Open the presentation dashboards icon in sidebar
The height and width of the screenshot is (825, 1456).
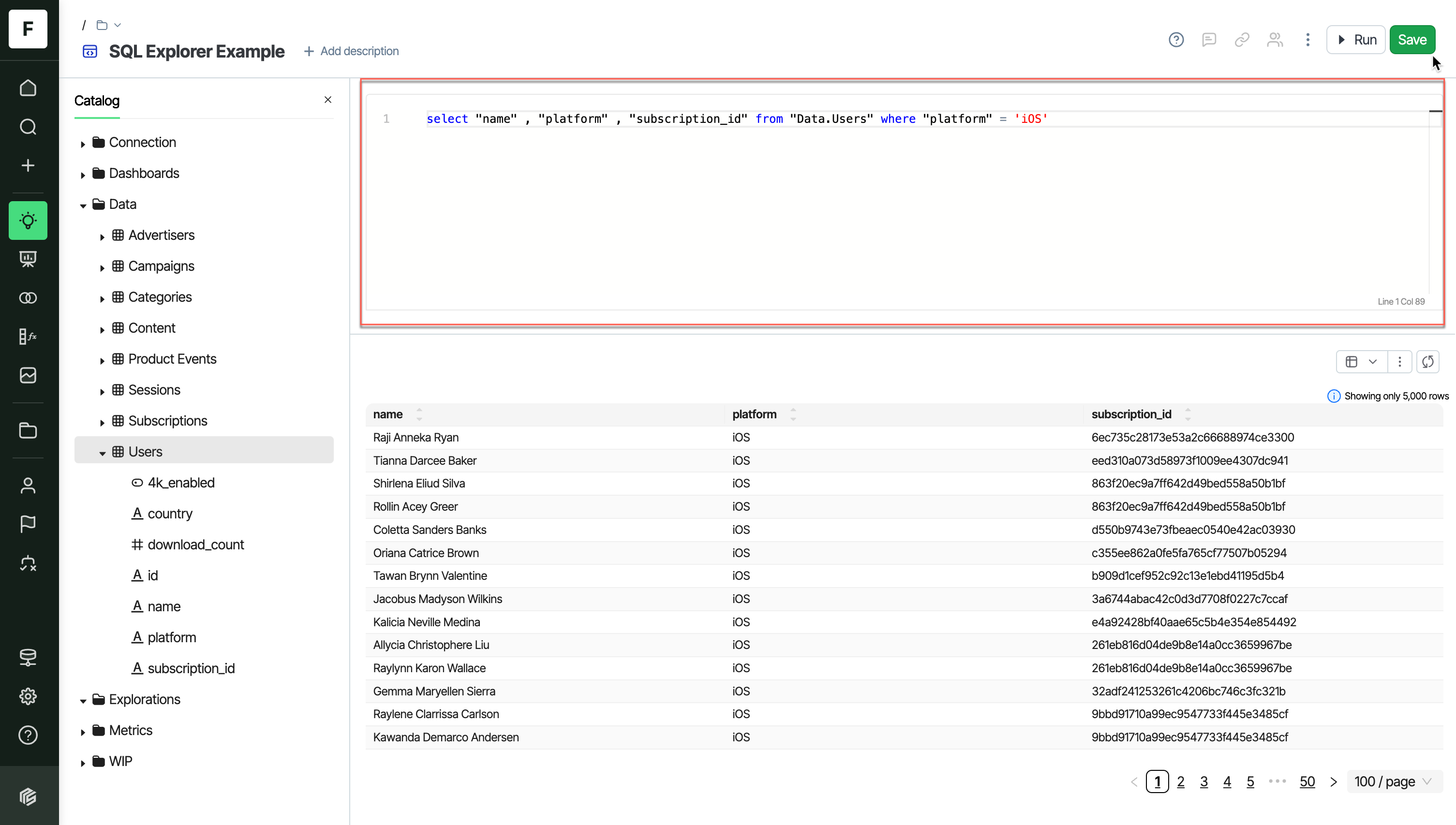click(28, 259)
